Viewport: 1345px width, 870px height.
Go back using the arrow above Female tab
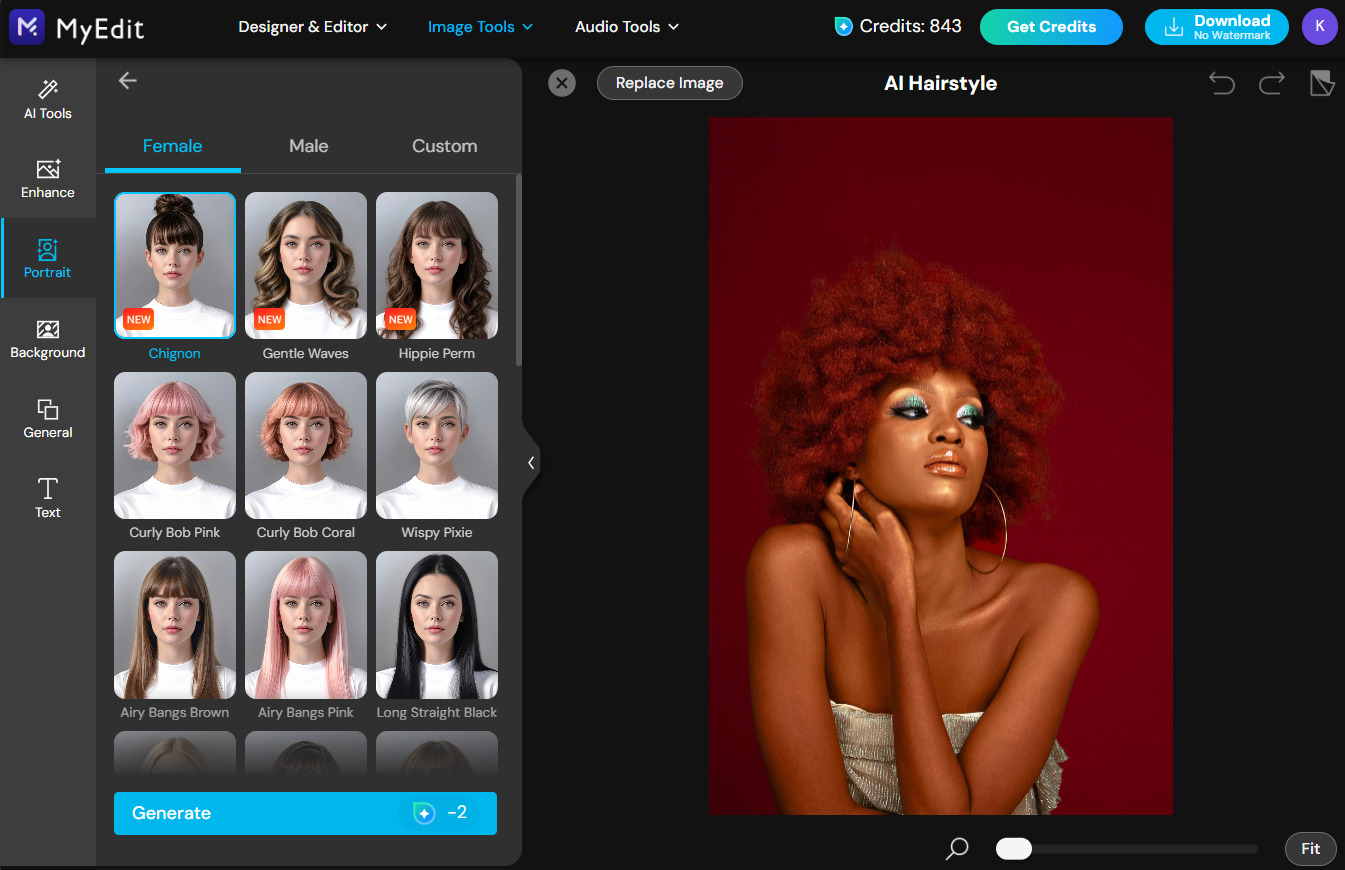point(127,81)
